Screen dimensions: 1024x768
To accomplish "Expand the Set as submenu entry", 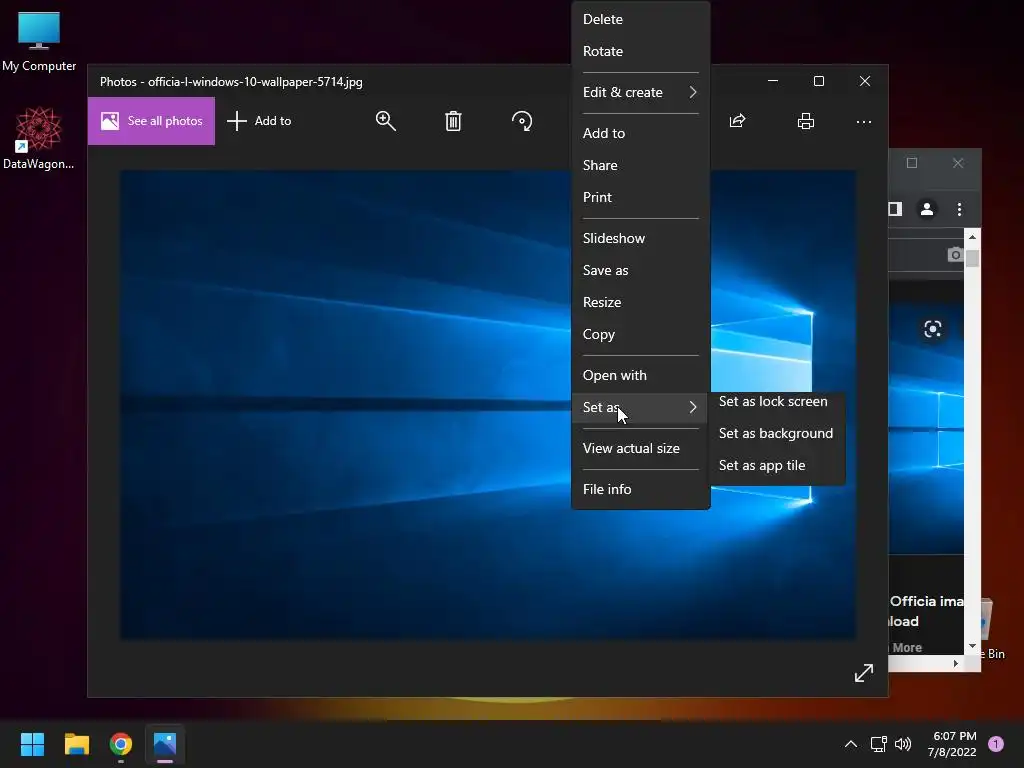I will pyautogui.click(x=641, y=407).
